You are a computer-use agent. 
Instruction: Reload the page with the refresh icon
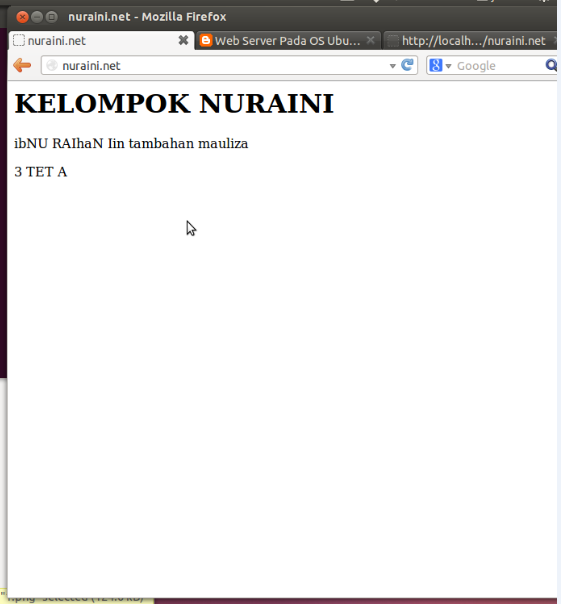(x=407, y=65)
